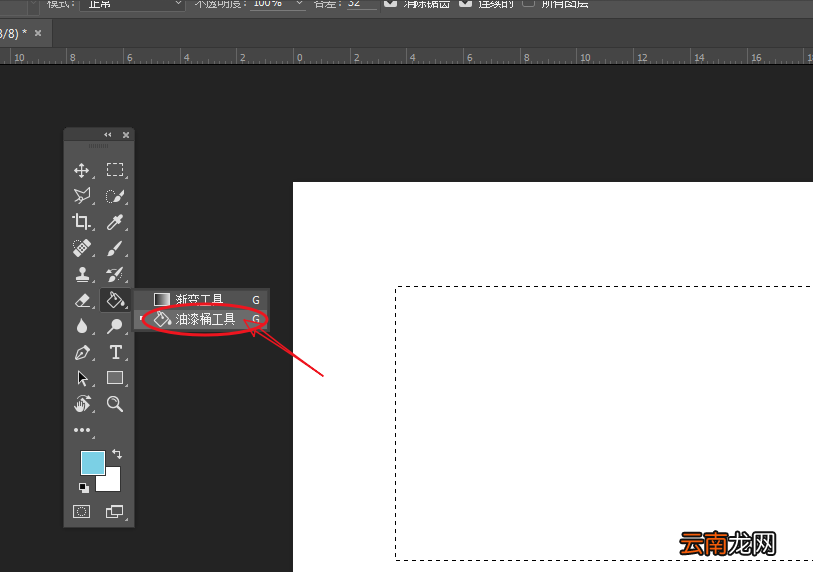Open the 不透明度 opacity slider dropdown

coord(299,3)
